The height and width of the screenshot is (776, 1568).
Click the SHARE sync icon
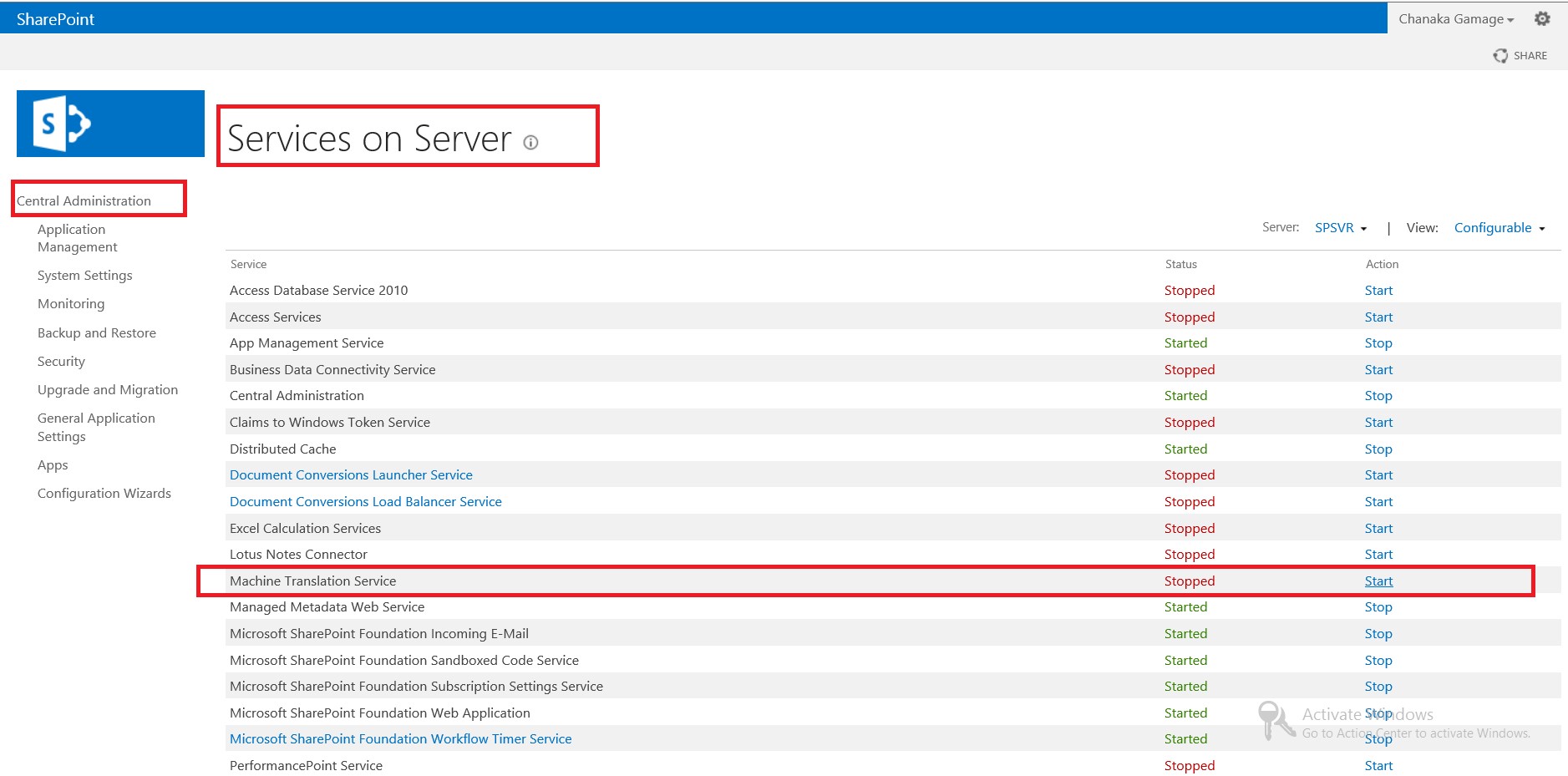click(1500, 55)
